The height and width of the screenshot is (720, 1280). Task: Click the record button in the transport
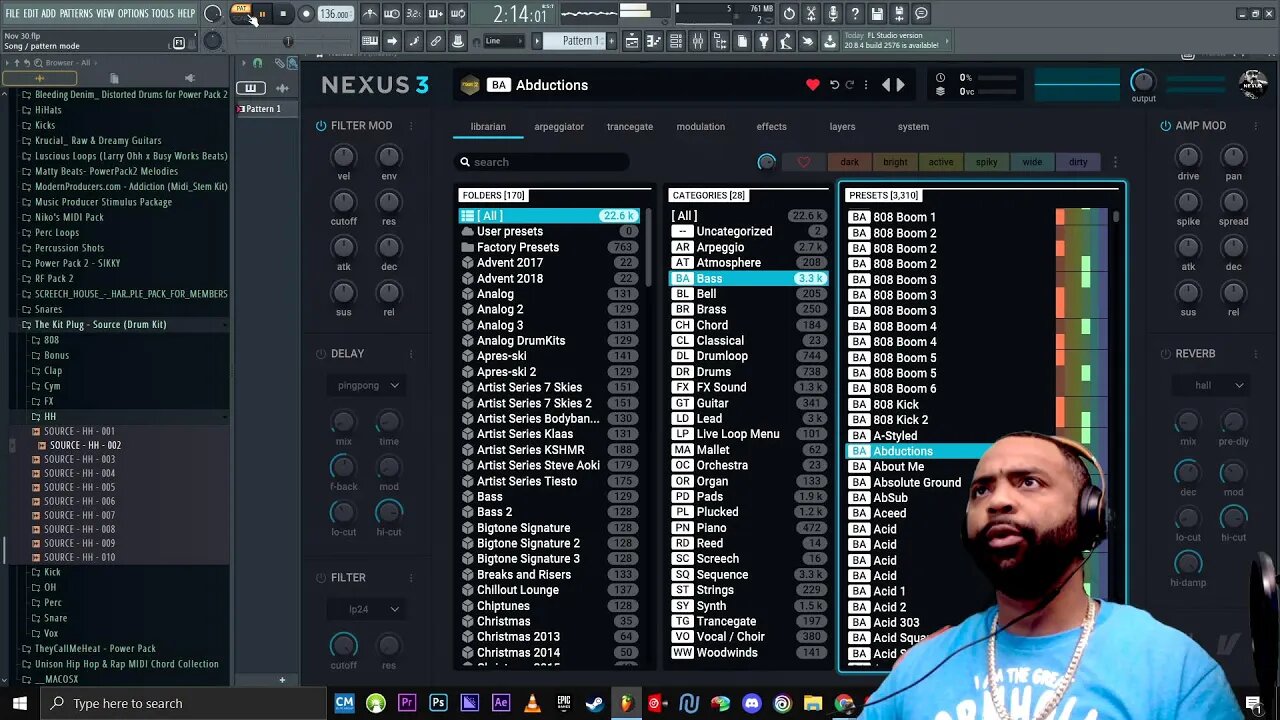coord(306,14)
